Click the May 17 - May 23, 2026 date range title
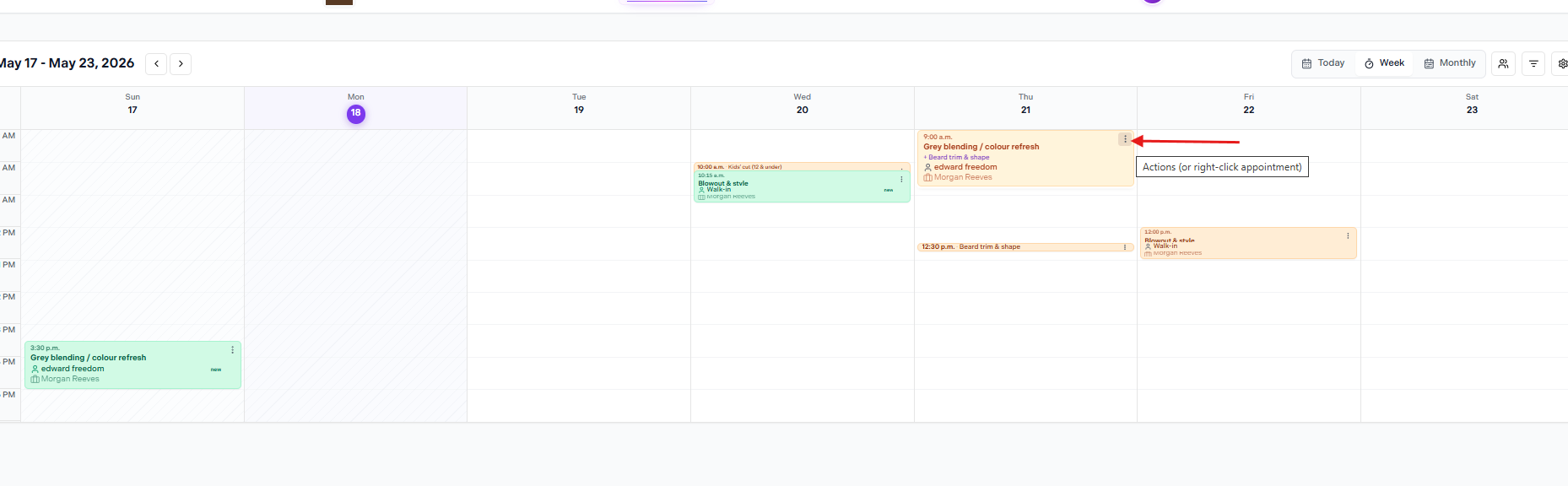1568x486 pixels. 68,63
